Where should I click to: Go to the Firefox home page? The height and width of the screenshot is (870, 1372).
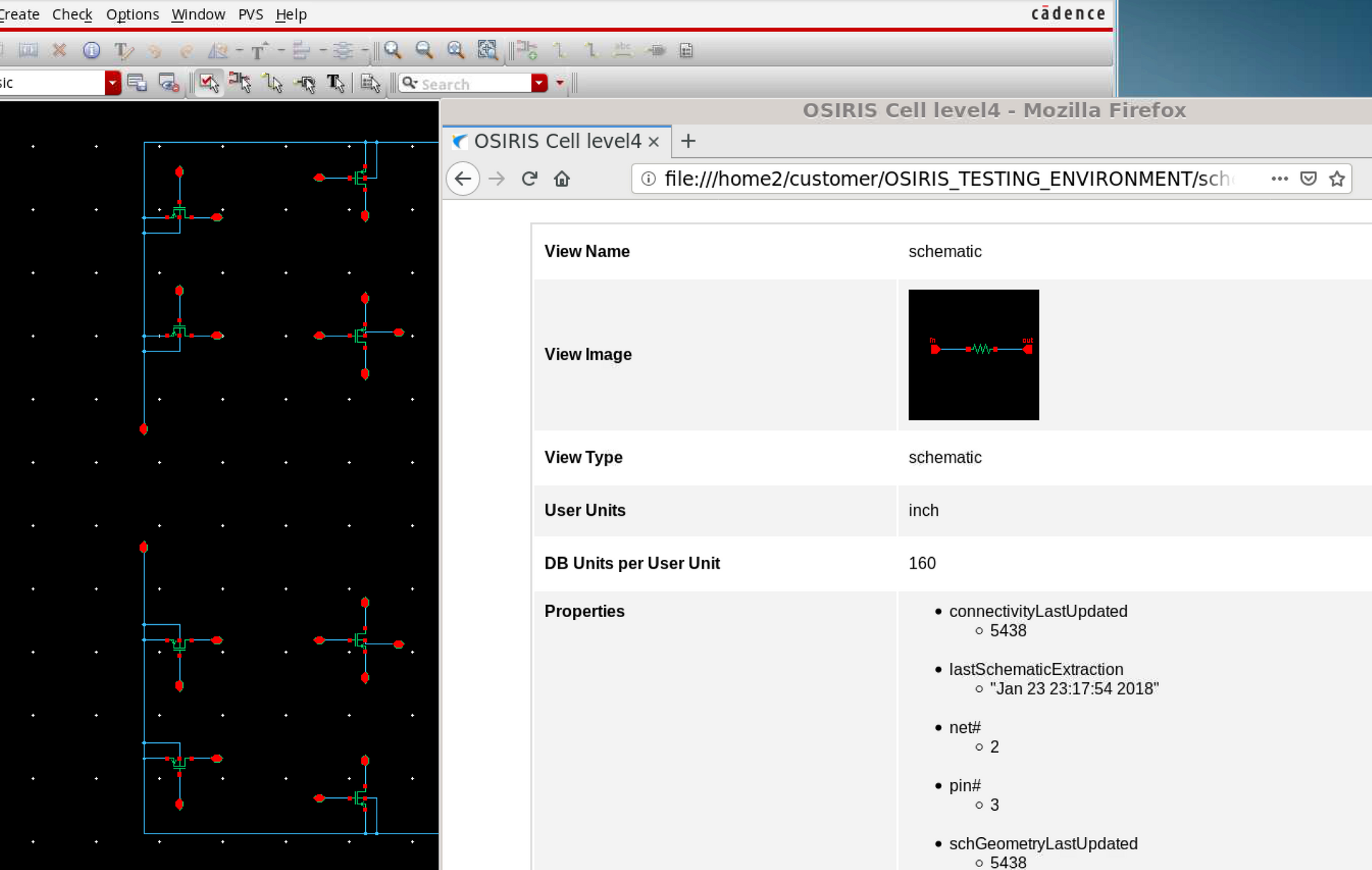coord(562,179)
